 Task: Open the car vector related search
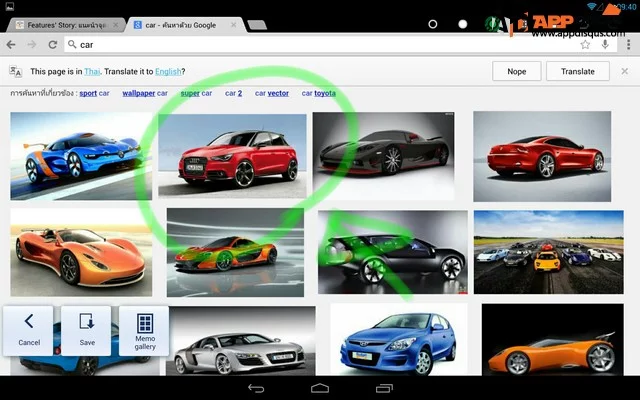click(272, 93)
